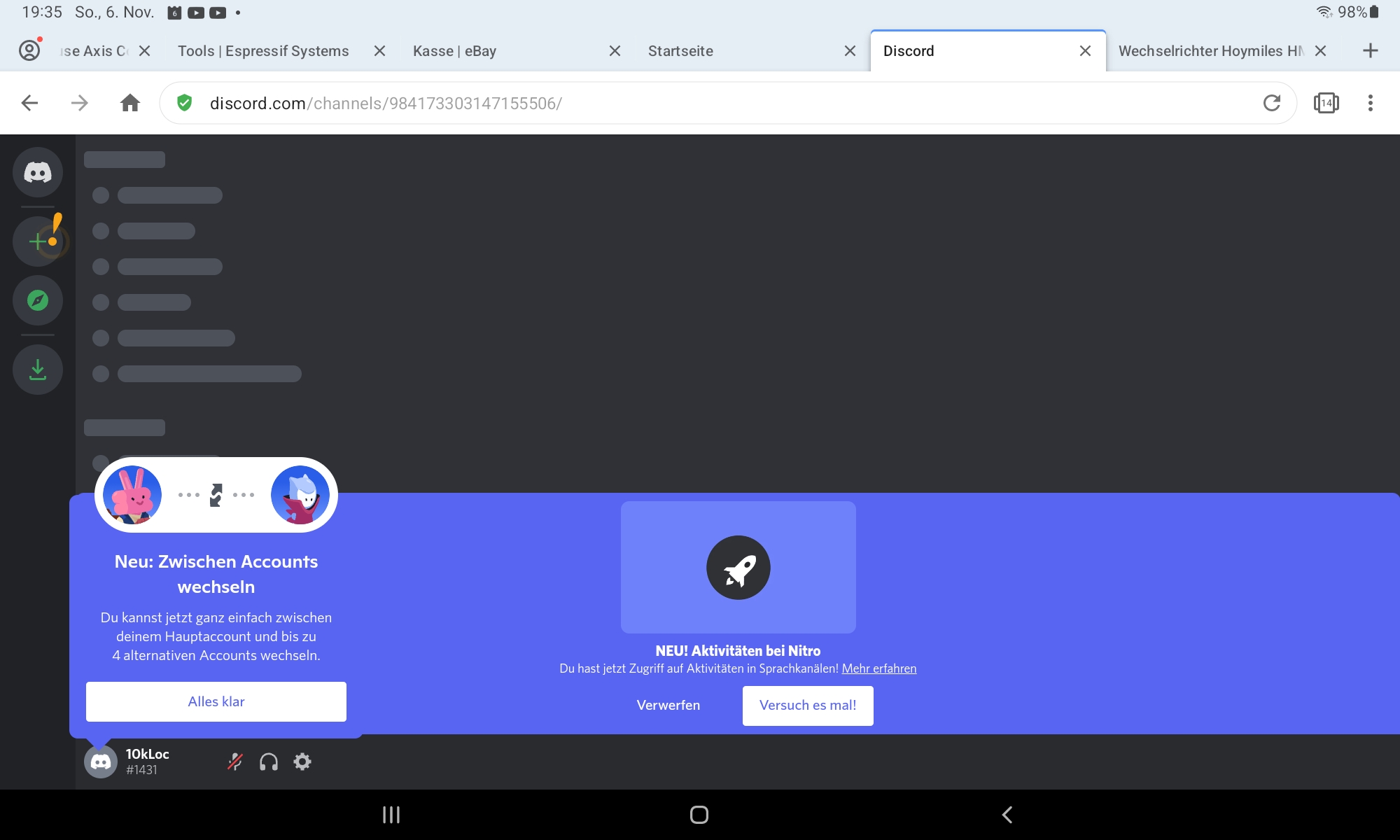Switch to the Kasse | eBay tab
The image size is (1400, 840).
455,51
